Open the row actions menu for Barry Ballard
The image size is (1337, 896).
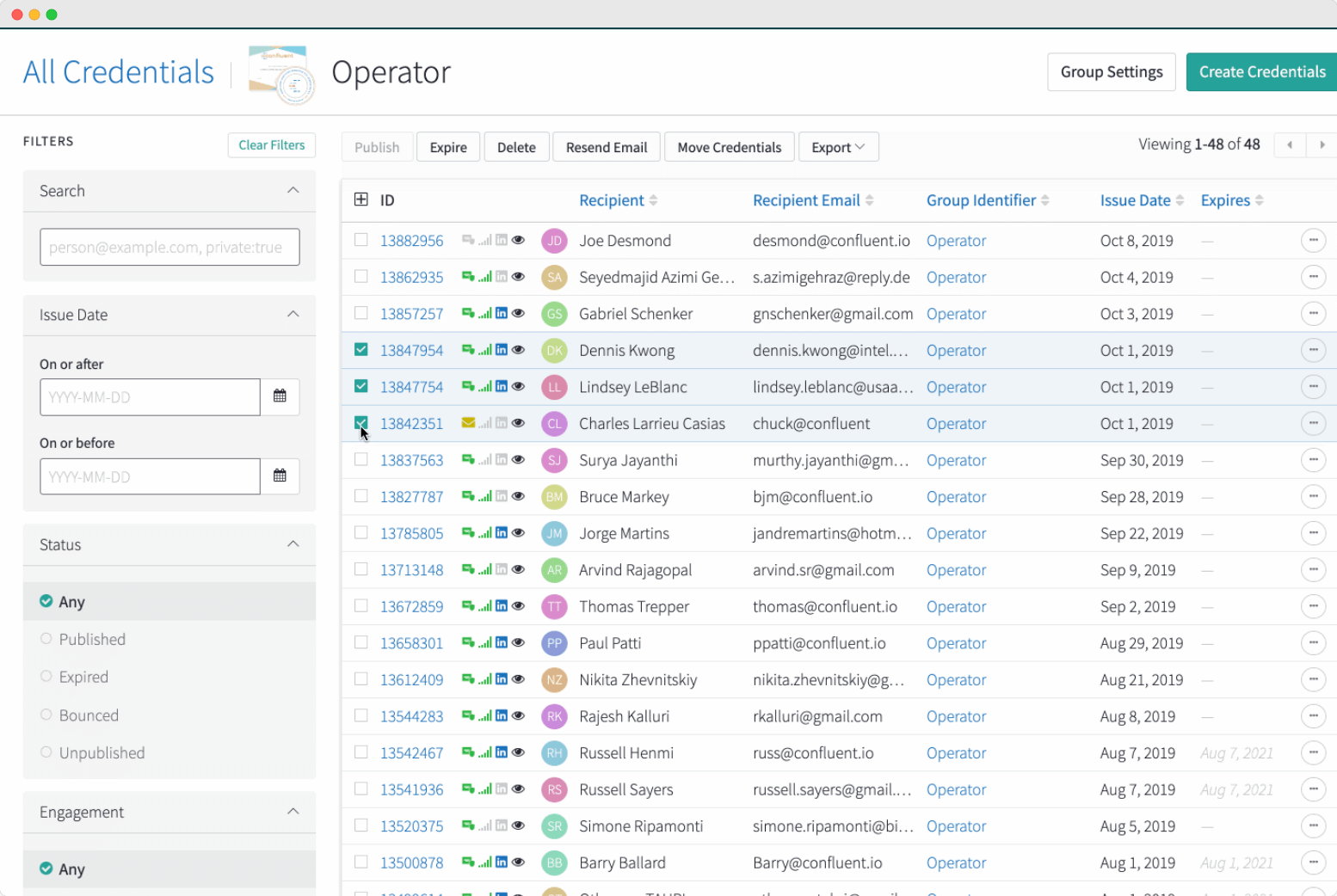tap(1313, 862)
